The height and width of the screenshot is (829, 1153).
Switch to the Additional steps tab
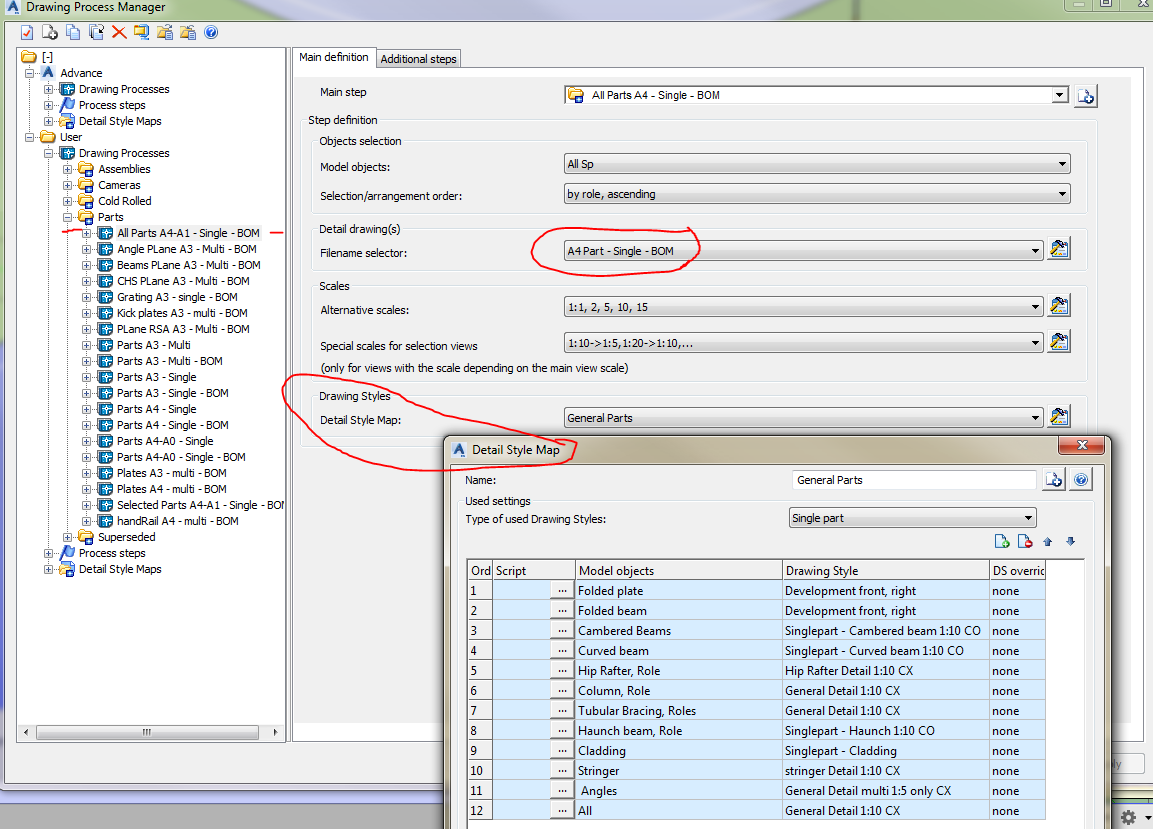tap(418, 58)
